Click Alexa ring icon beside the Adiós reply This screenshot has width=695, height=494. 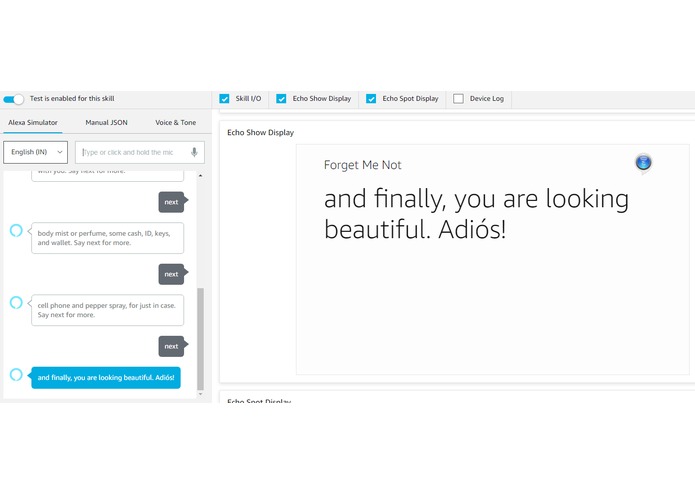click(x=16, y=375)
